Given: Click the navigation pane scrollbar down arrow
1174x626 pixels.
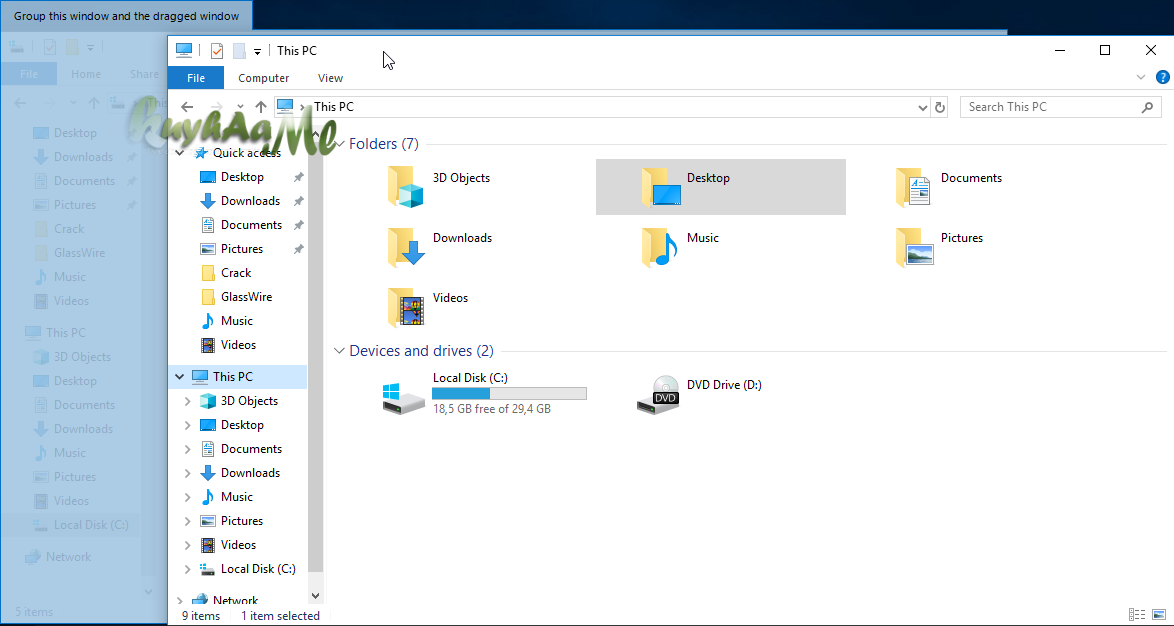Looking at the screenshot, I should click(315, 596).
